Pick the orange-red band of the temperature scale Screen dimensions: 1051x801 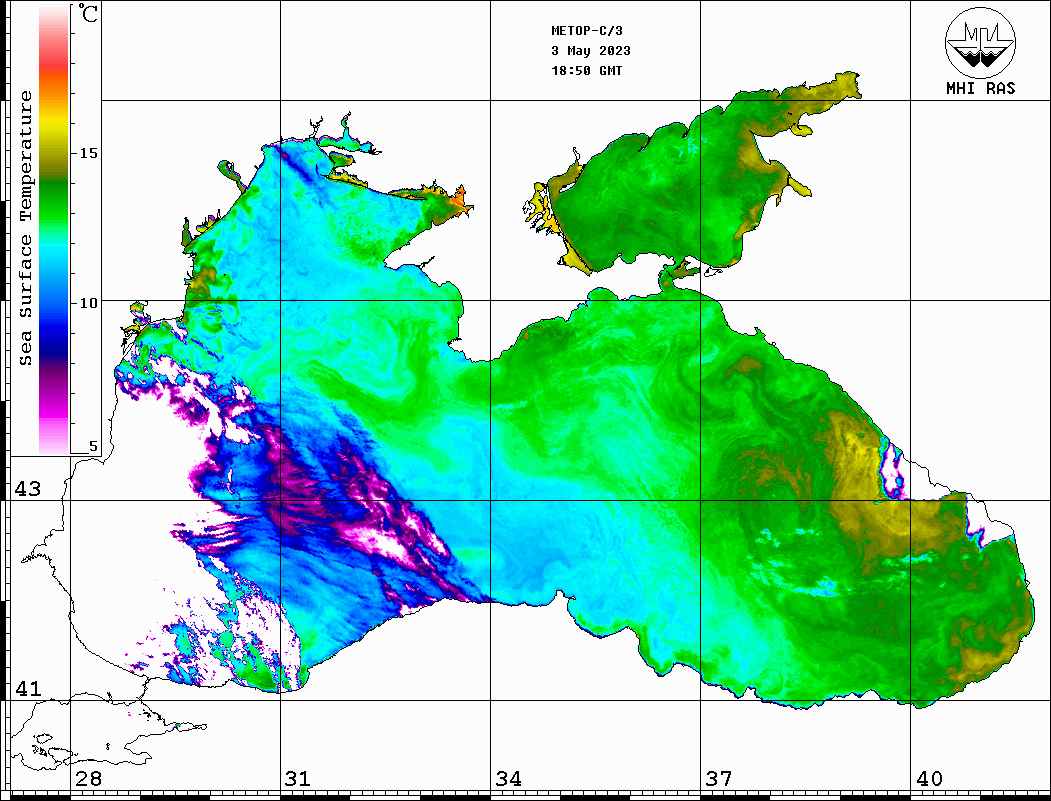pos(54,77)
